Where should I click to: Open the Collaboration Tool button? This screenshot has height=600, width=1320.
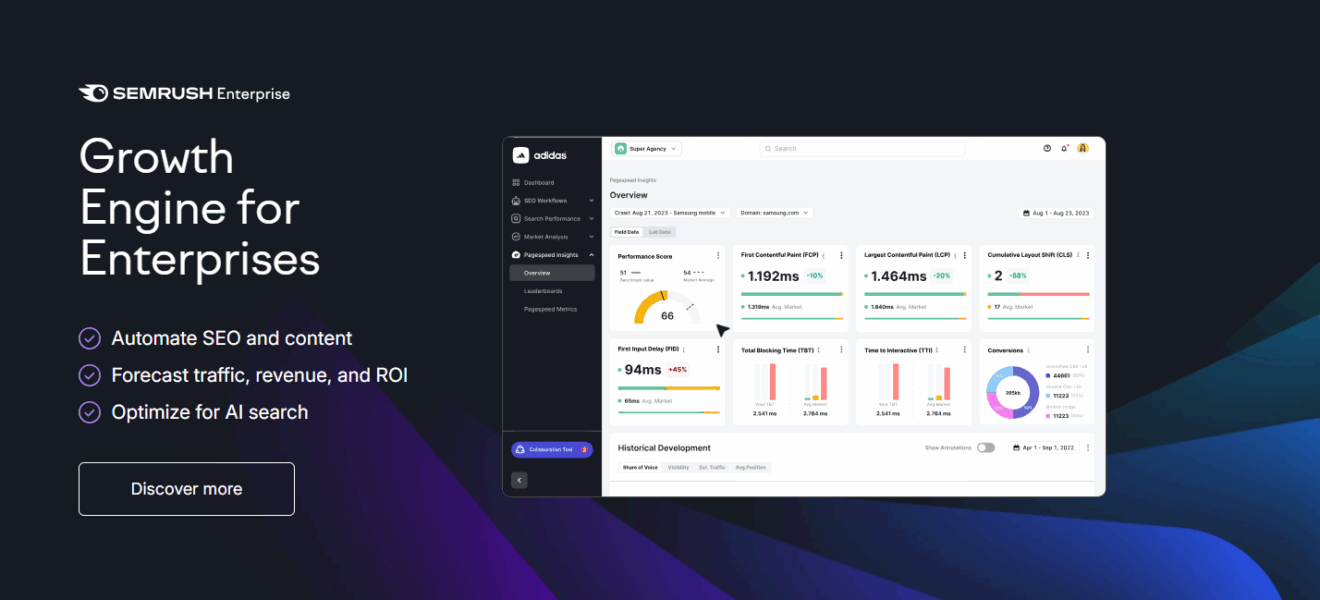coord(552,449)
